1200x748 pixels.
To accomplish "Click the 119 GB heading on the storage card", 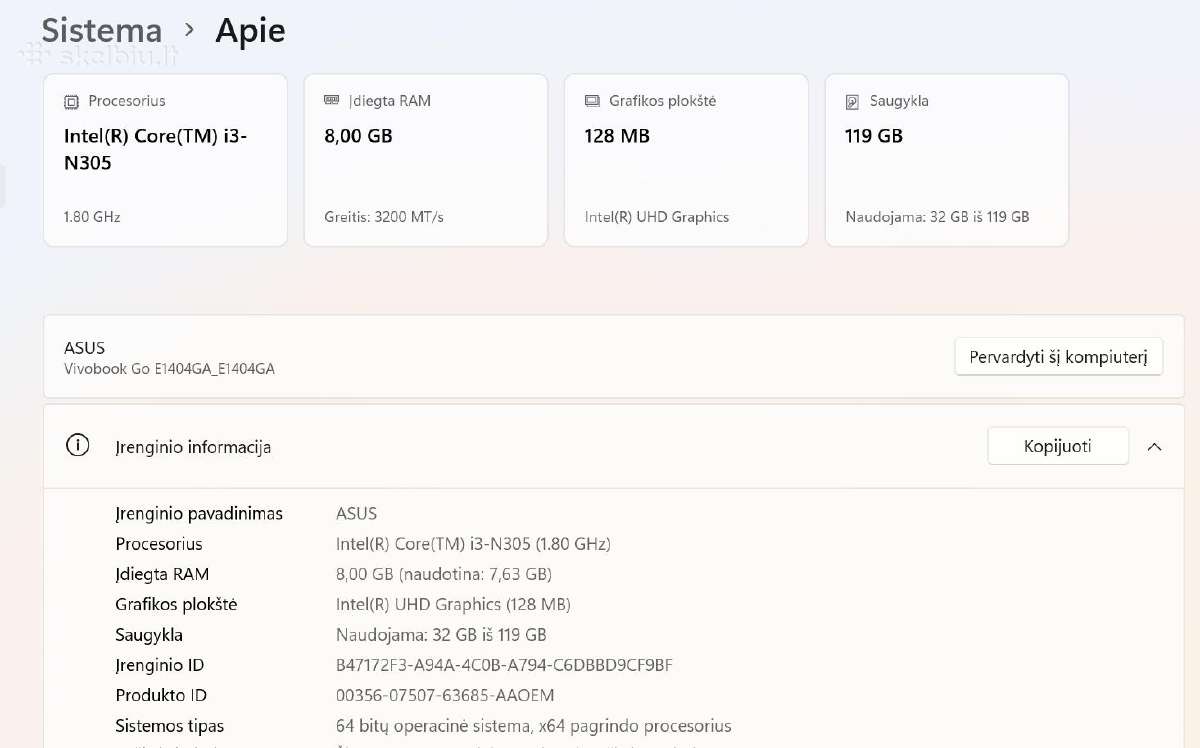I will pos(874,136).
